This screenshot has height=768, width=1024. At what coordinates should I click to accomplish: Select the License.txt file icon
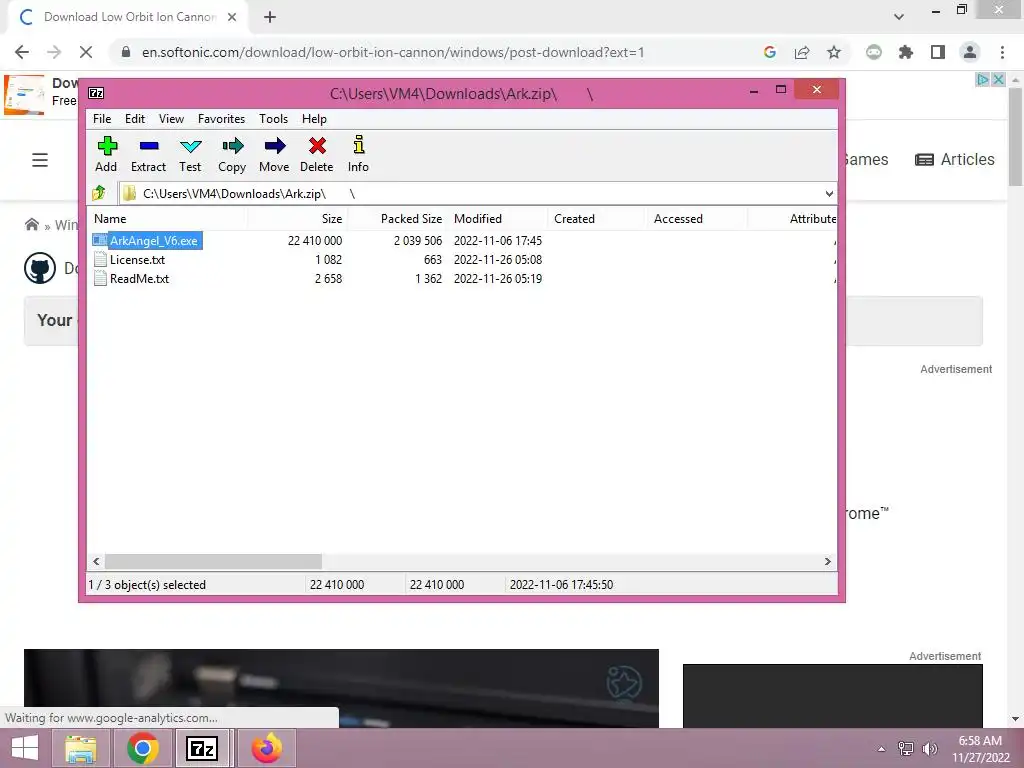pyautogui.click(x=100, y=259)
